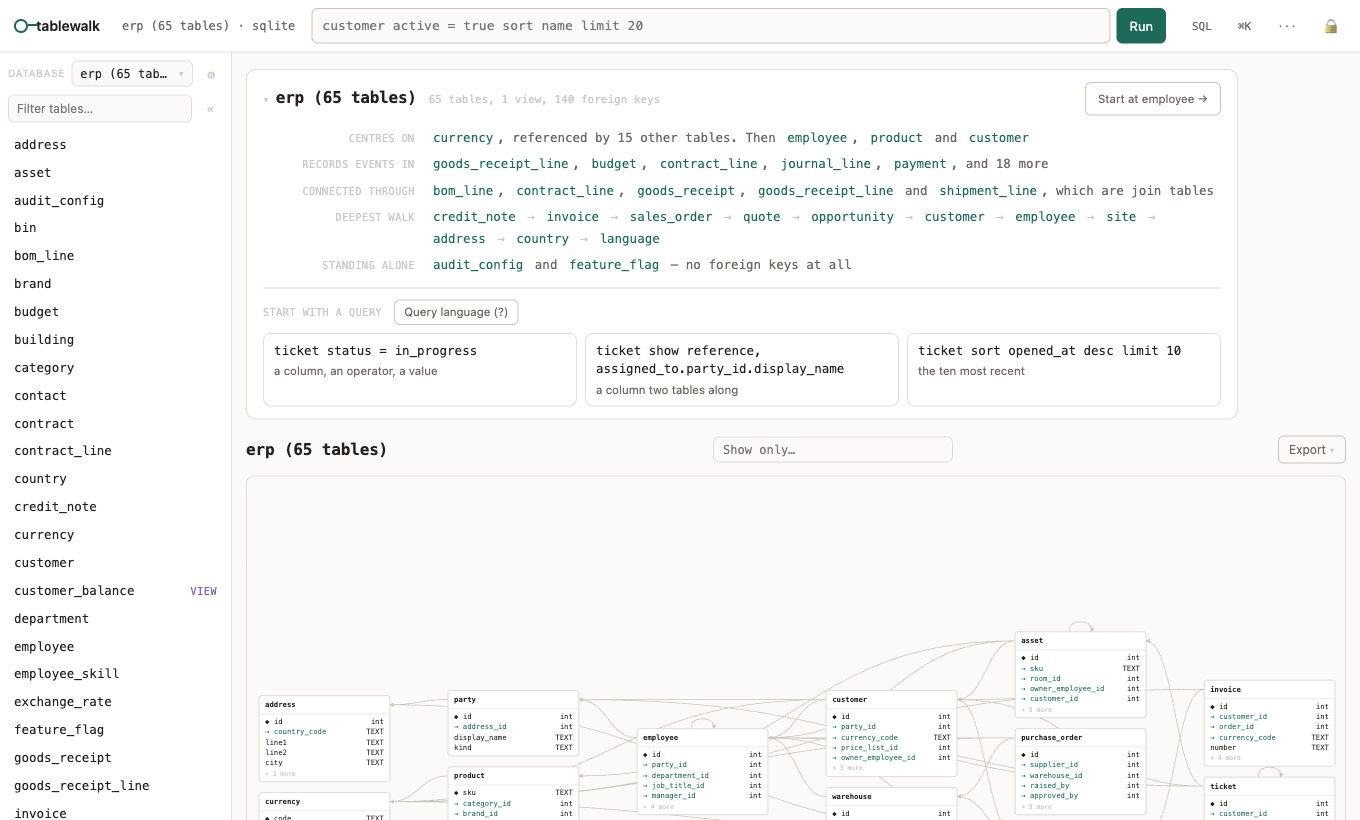Screen dimensions: 1360x820
Task: Open shipment_line link
Action: 989,191
